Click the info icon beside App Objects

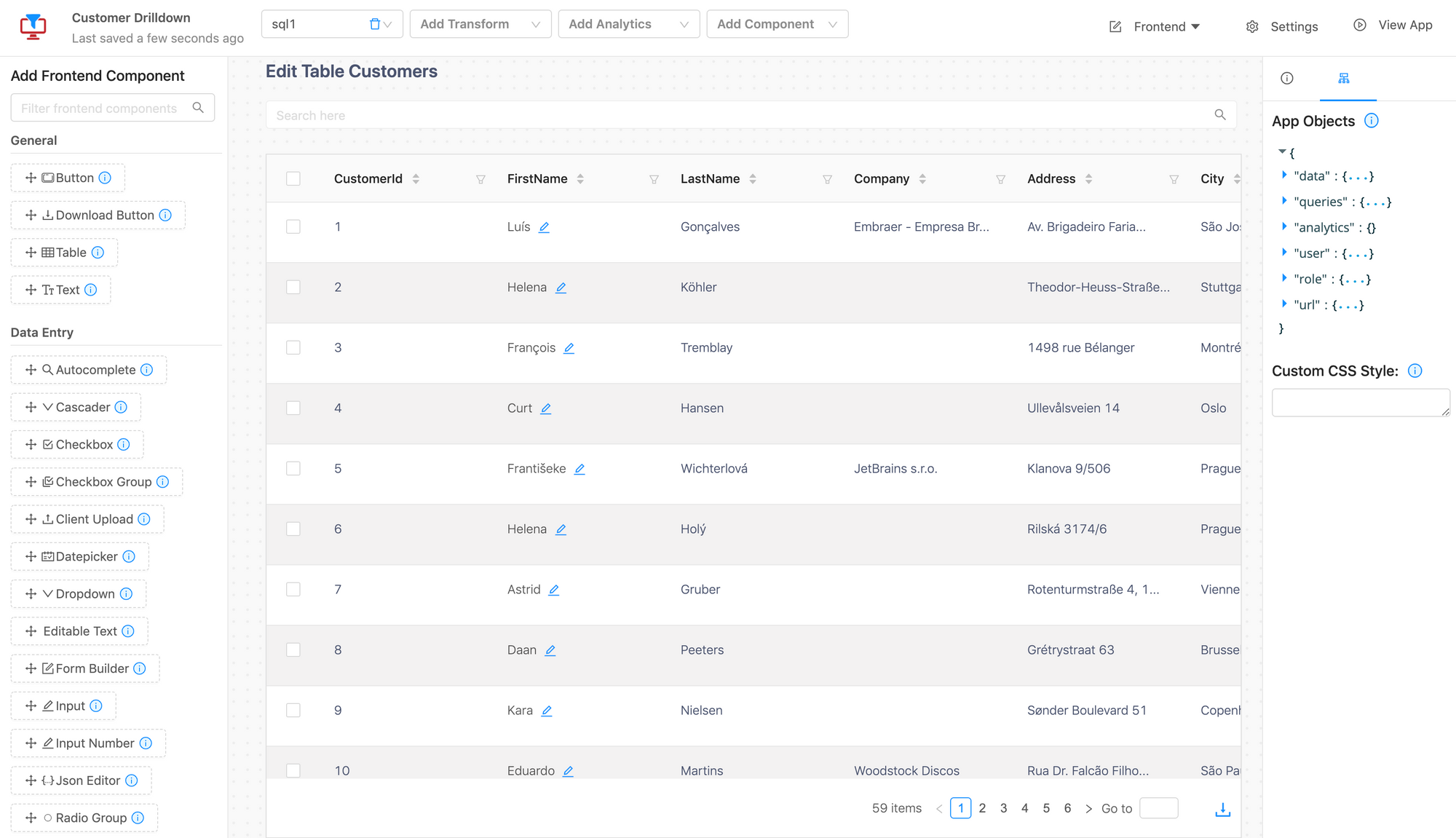[1371, 121]
